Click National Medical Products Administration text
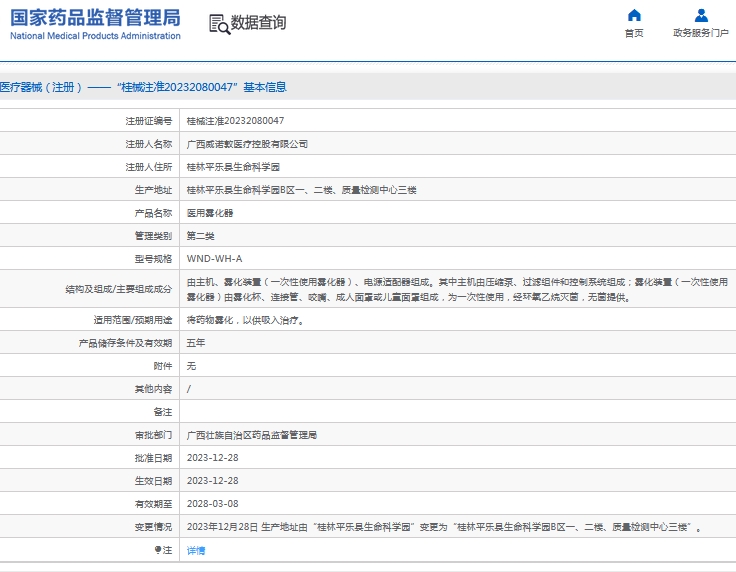This screenshot has height=572, width=736. 95,36
